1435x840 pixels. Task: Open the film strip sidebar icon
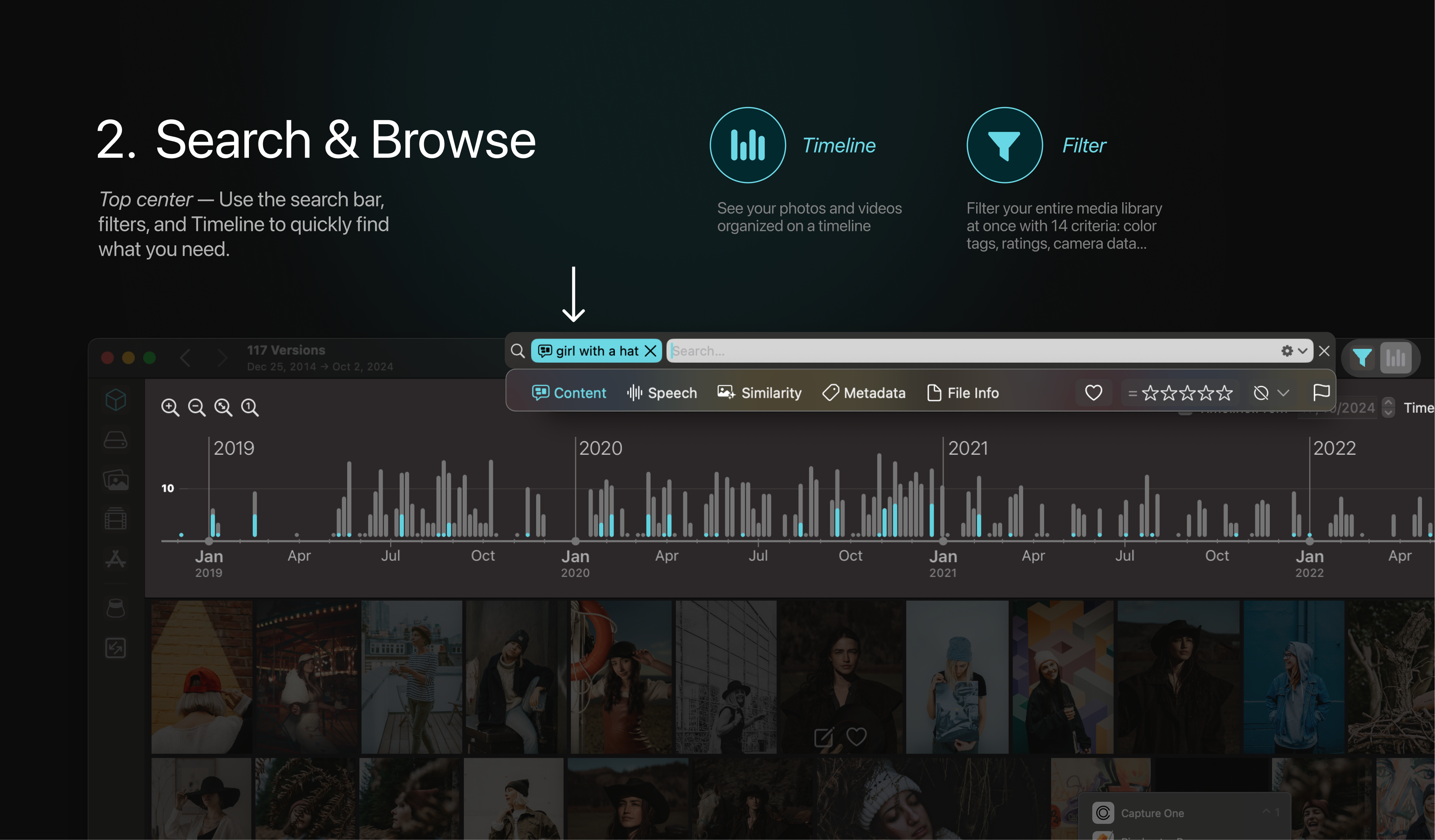coord(115,519)
